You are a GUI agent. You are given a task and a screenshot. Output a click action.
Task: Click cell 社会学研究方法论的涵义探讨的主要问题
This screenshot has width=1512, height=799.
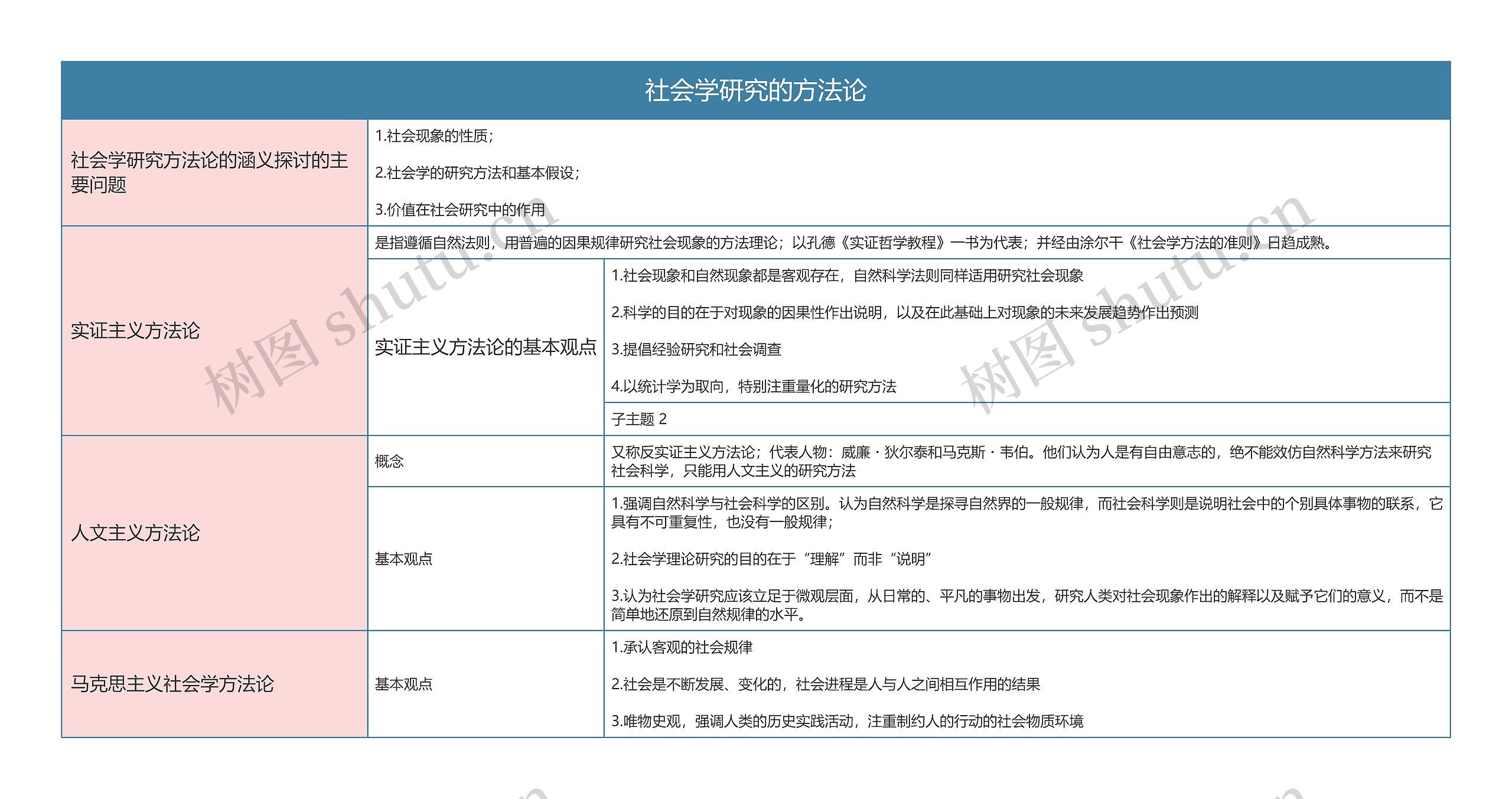pos(214,172)
